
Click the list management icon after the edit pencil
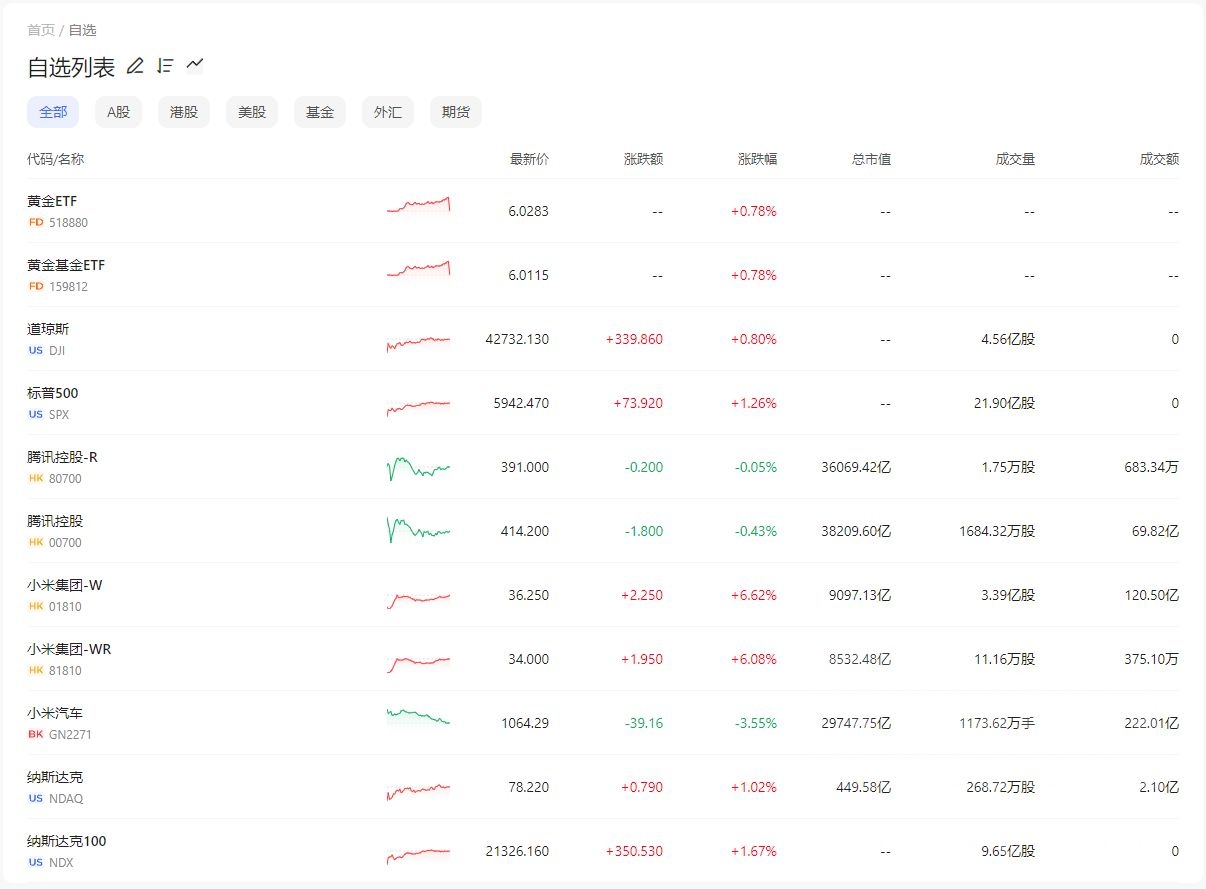click(x=165, y=65)
